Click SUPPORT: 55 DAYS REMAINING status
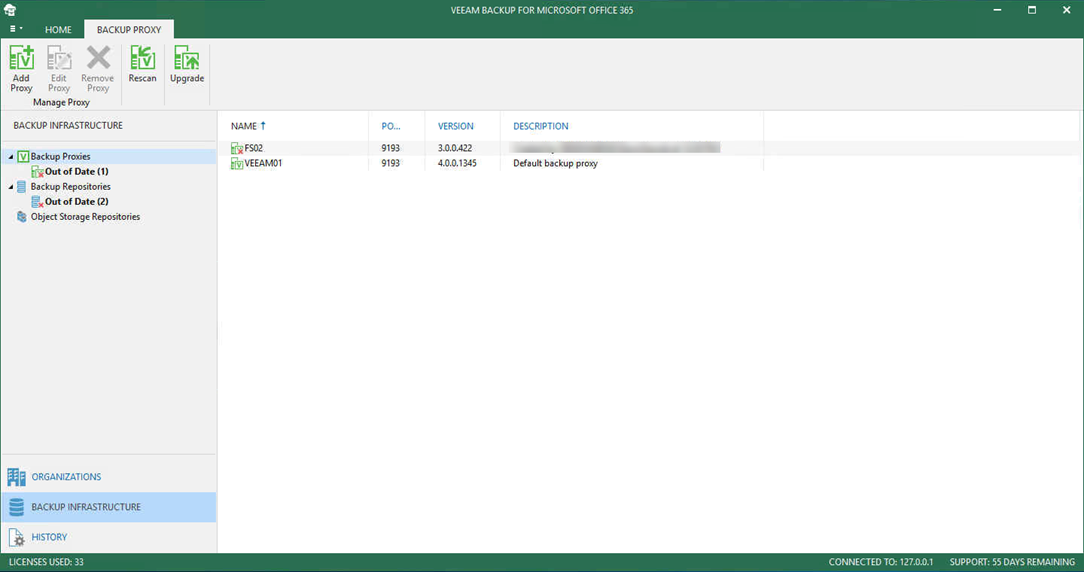Image resolution: width=1084 pixels, height=572 pixels. coord(1012,562)
